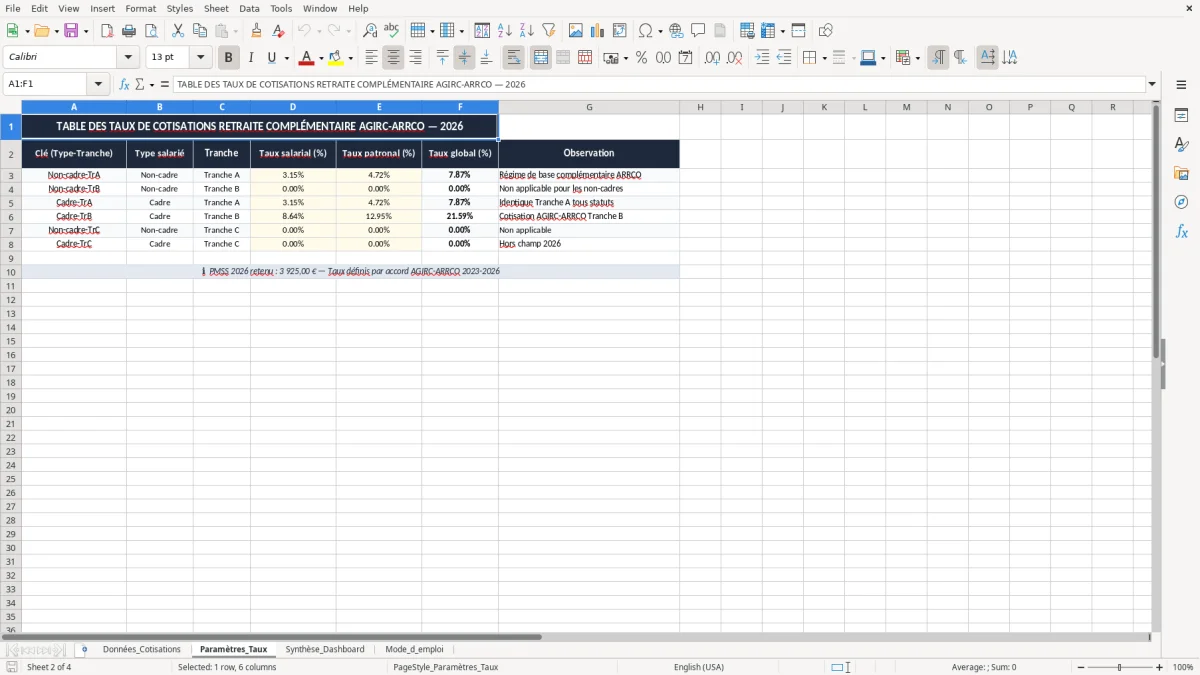Open the sidebar Navigator deck
The width and height of the screenshot is (1200, 675).
click(x=1181, y=203)
